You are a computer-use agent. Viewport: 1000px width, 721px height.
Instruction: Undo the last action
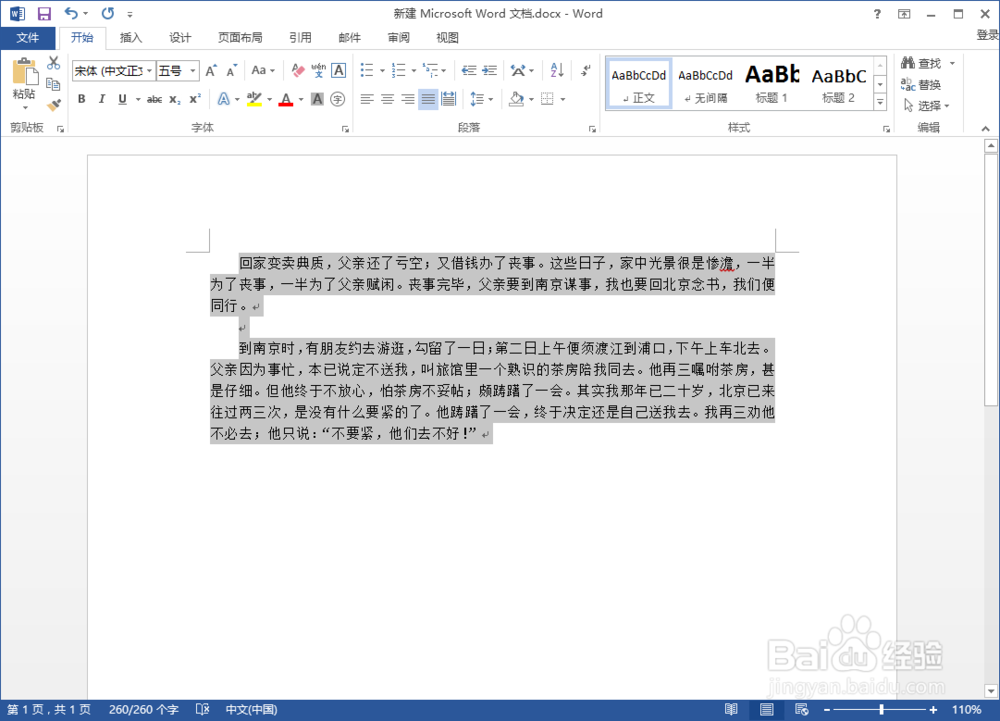pyautogui.click(x=71, y=13)
